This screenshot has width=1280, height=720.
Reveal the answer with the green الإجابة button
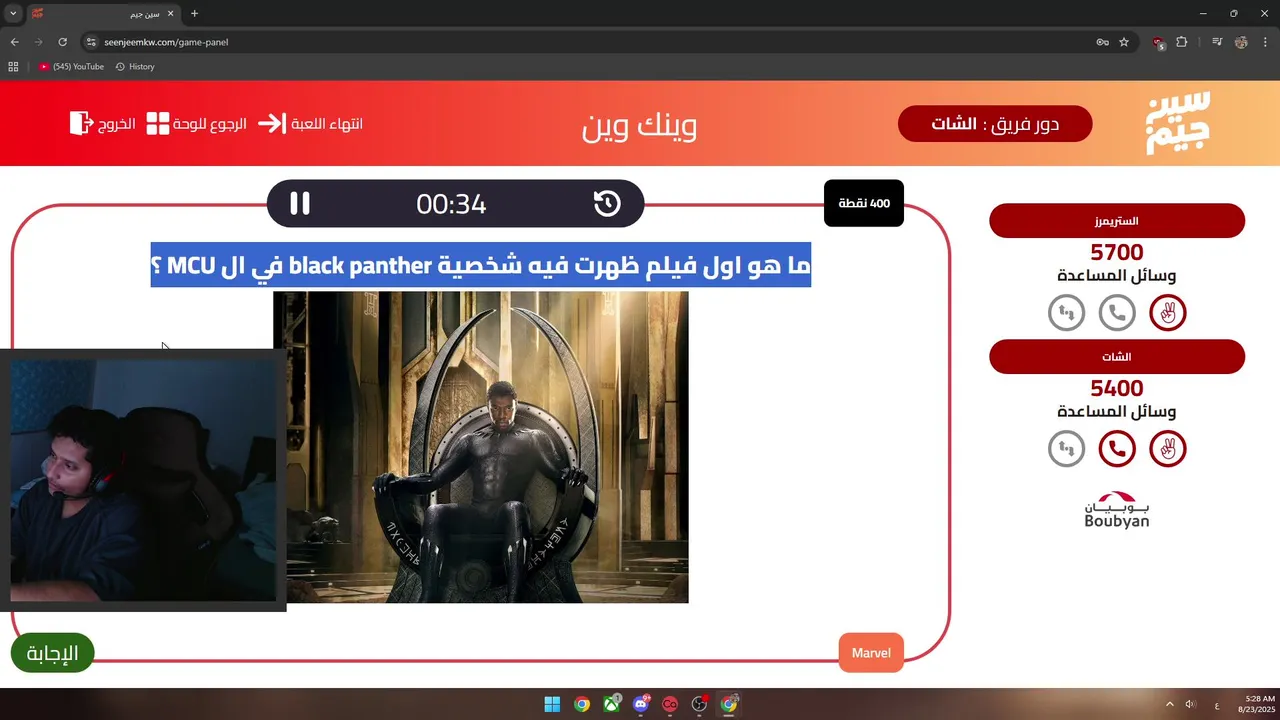click(52, 653)
